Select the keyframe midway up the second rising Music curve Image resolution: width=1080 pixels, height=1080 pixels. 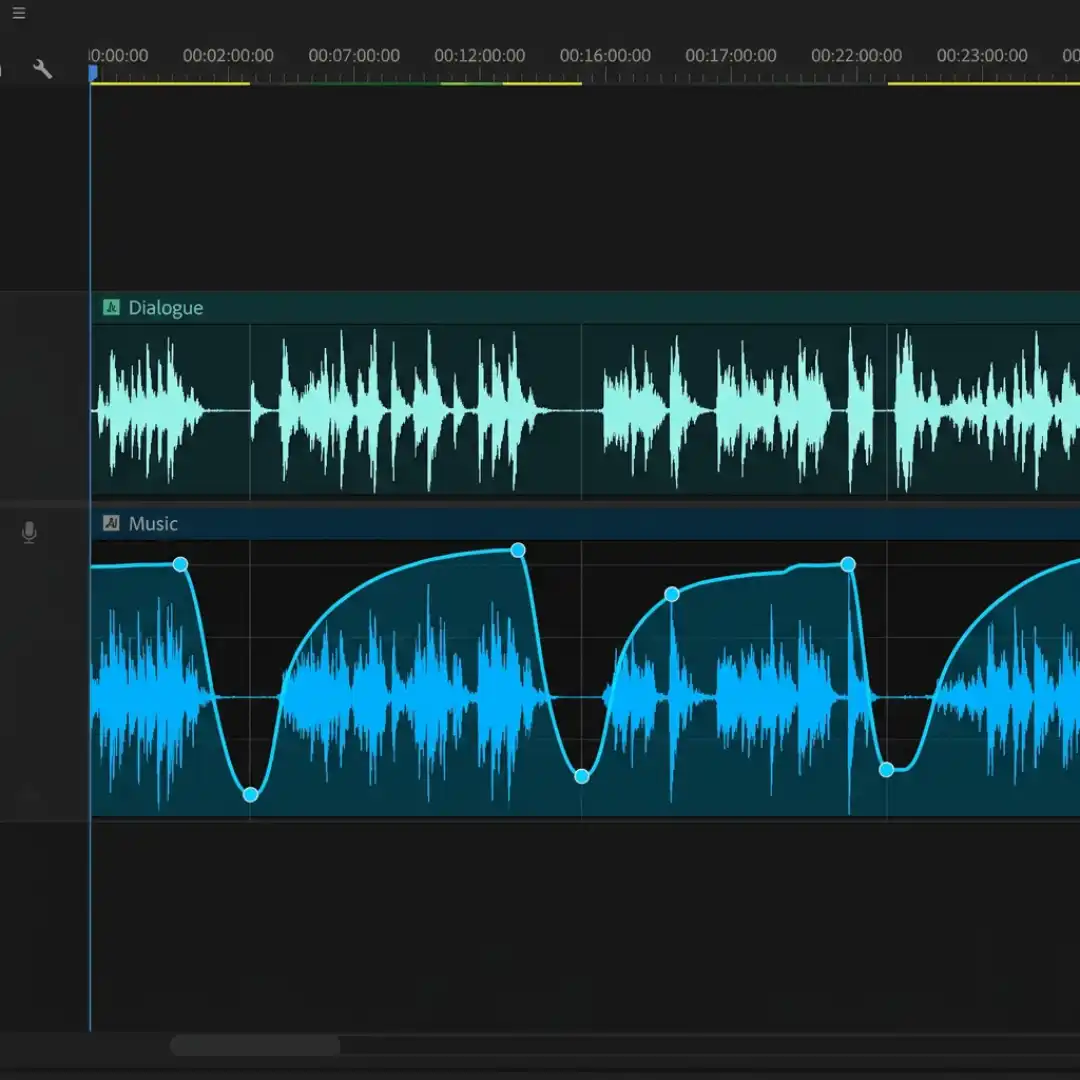pyautogui.click(x=672, y=594)
